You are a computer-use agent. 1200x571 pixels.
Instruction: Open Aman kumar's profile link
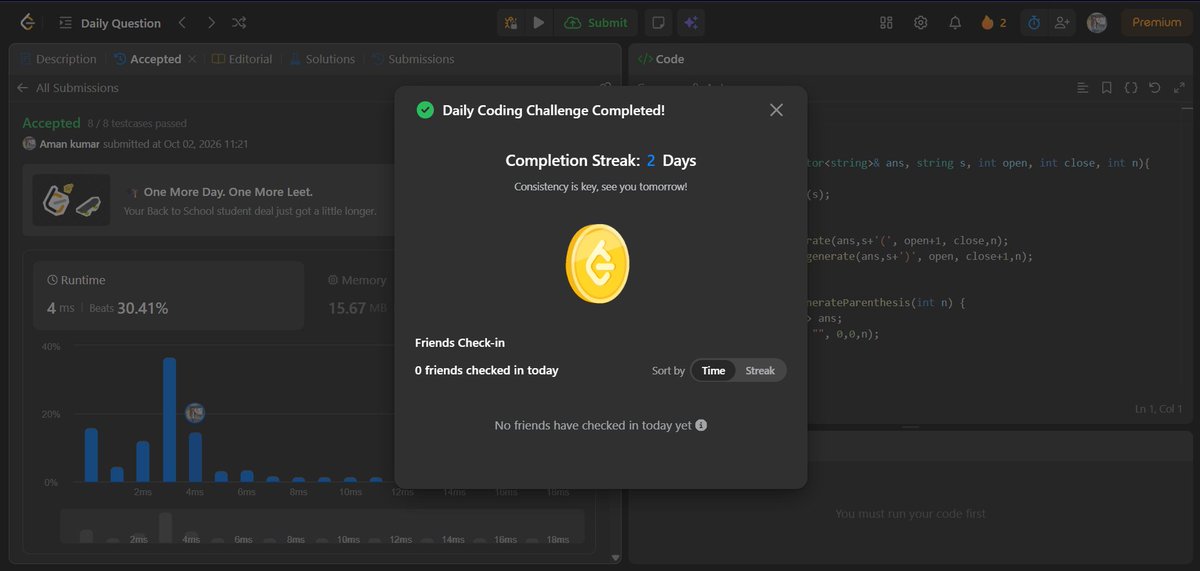pos(69,144)
